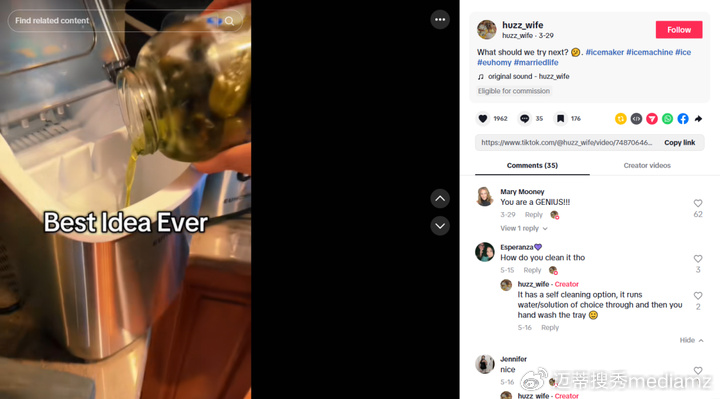The height and width of the screenshot is (399, 720).
Task: Like Mary Mooney's comment
Action: 698,203
